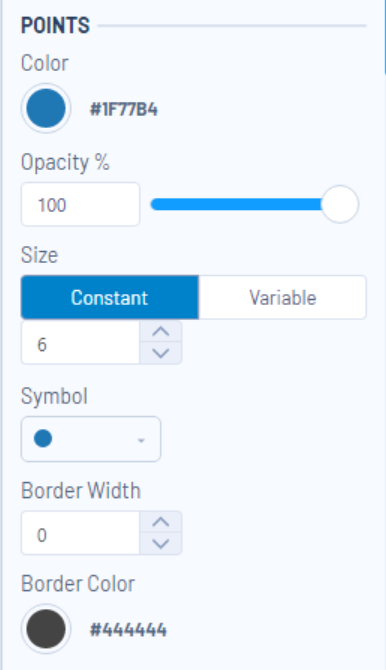Click the Symbol dropdown caret arrow

(141, 440)
